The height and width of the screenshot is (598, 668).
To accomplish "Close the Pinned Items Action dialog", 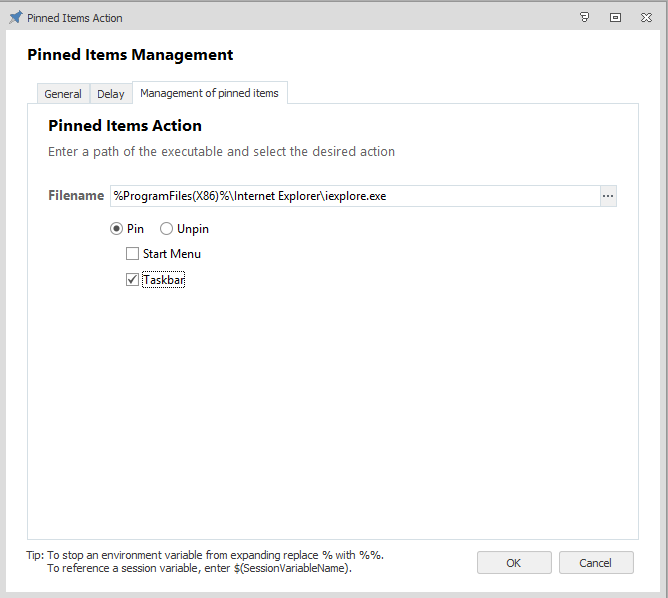I will [646, 17].
